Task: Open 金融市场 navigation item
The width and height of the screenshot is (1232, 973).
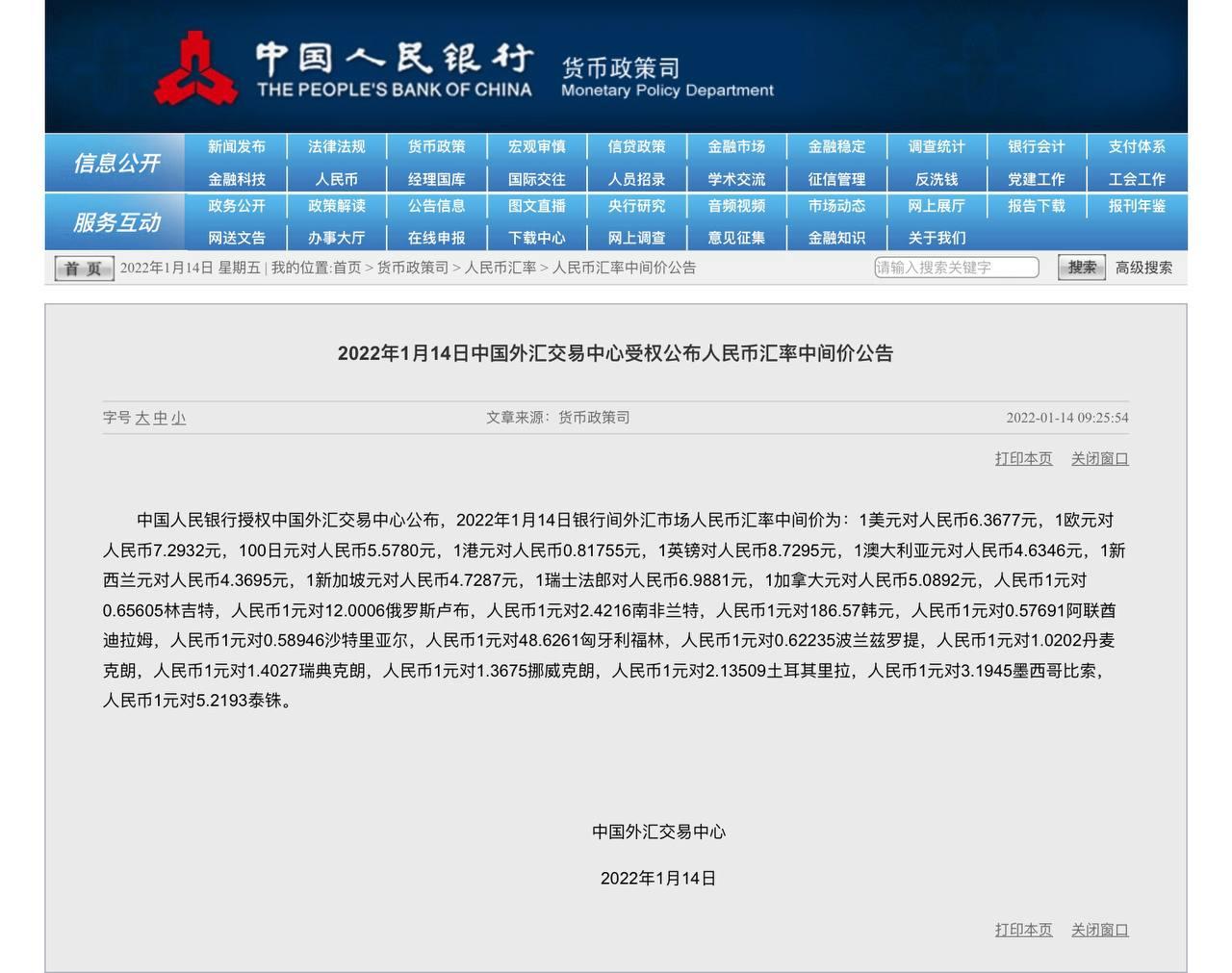Action: [737, 146]
